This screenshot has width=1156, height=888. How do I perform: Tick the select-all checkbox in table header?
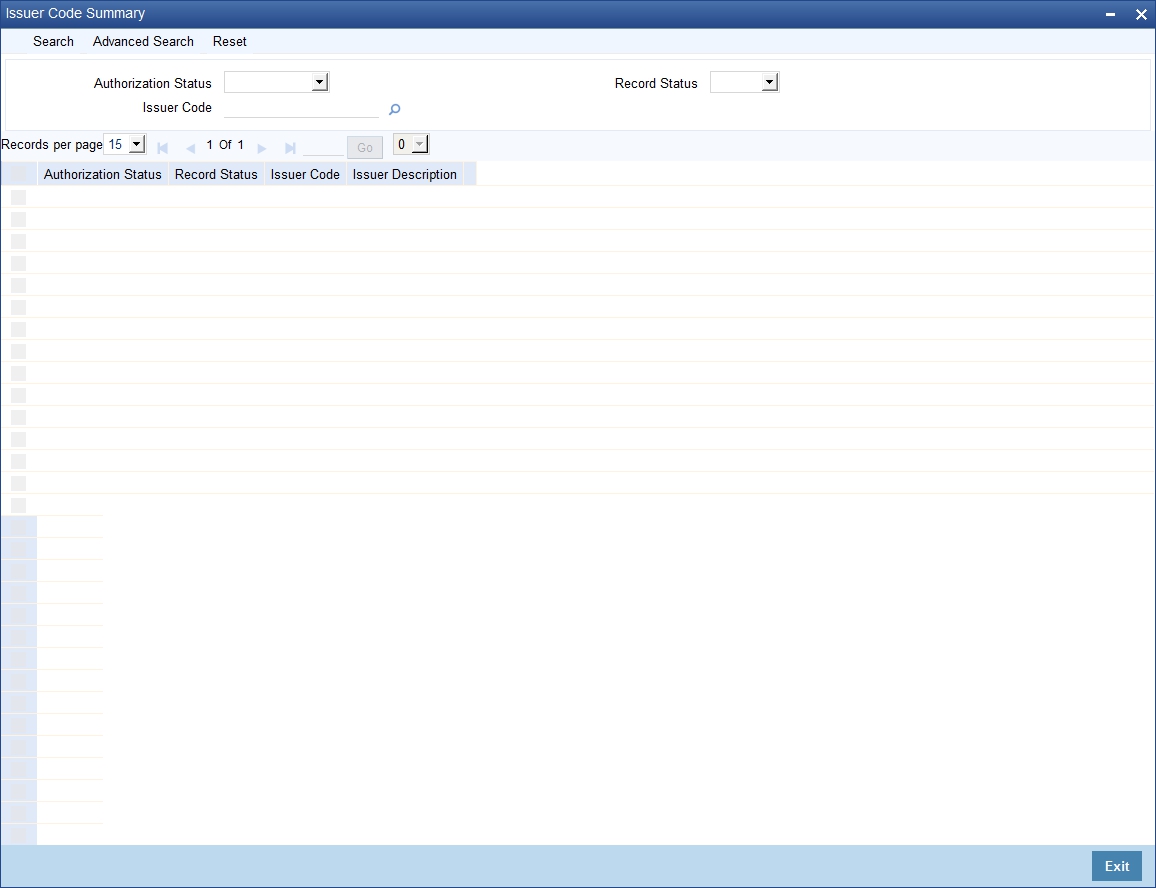coord(18,175)
